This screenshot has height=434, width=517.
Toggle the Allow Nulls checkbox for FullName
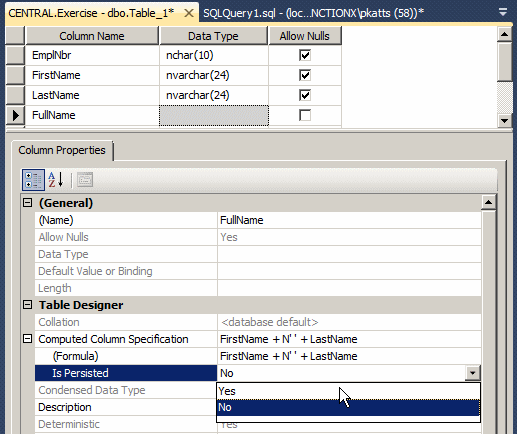(x=305, y=115)
